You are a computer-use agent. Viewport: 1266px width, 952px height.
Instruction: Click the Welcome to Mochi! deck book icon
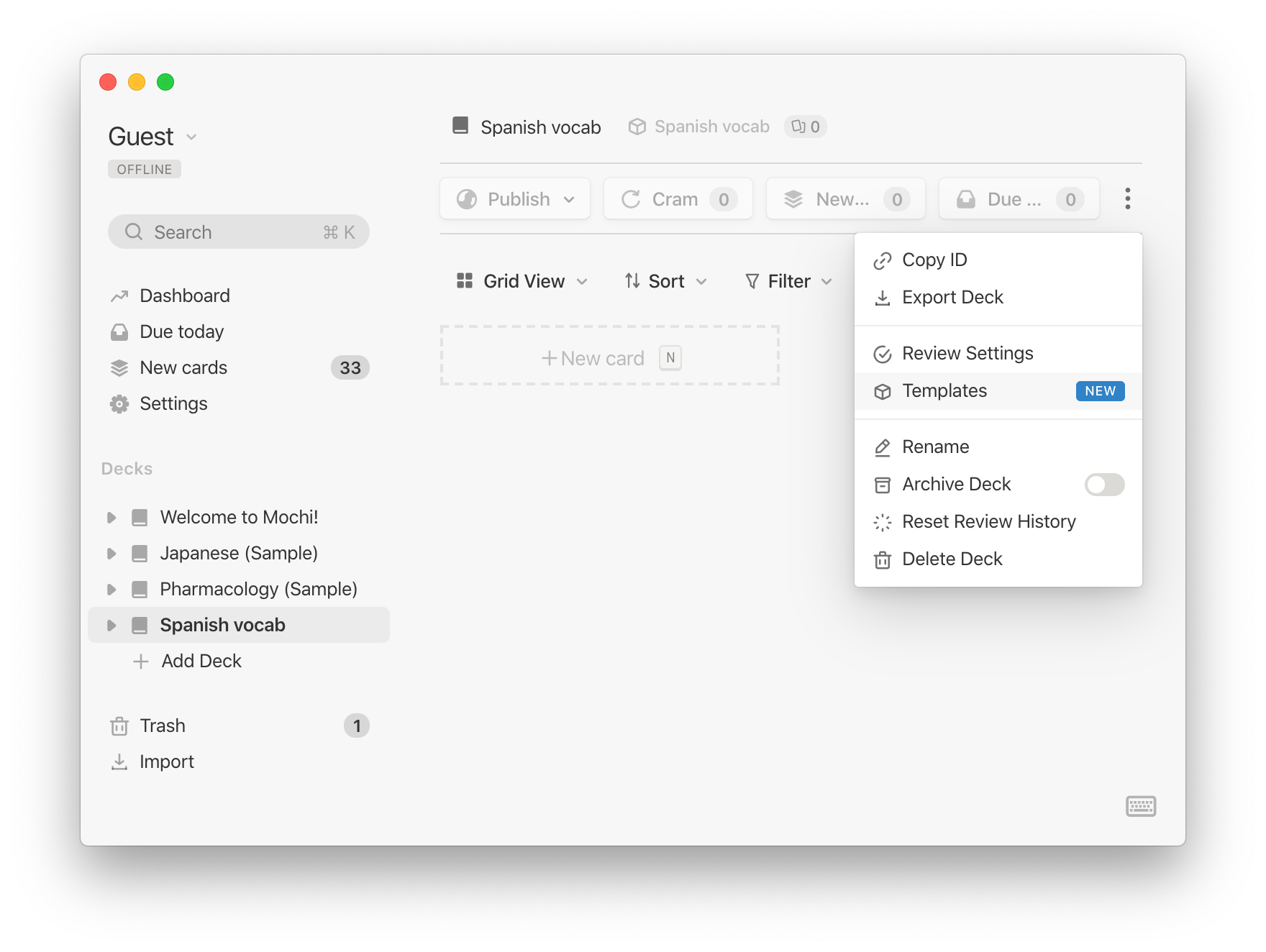(140, 517)
